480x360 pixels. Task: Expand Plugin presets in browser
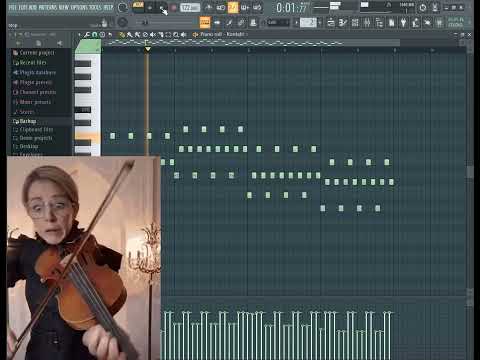click(x=32, y=82)
